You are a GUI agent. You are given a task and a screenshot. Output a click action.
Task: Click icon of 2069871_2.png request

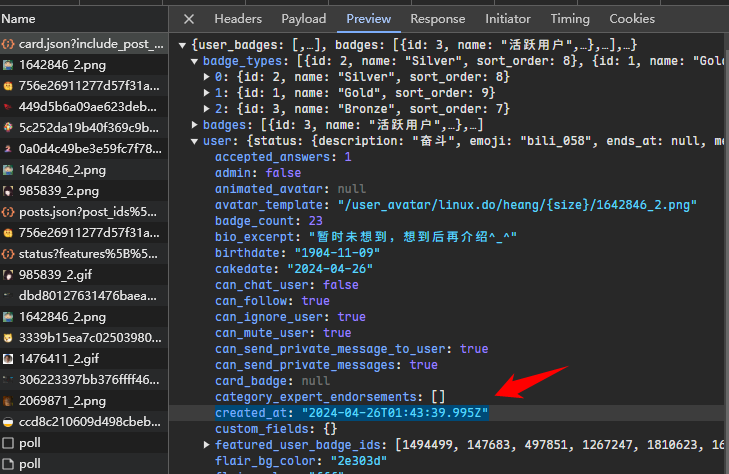click(8, 401)
